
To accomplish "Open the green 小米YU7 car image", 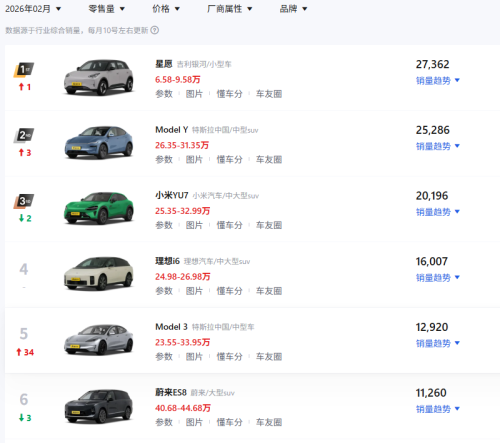I will click(x=99, y=208).
